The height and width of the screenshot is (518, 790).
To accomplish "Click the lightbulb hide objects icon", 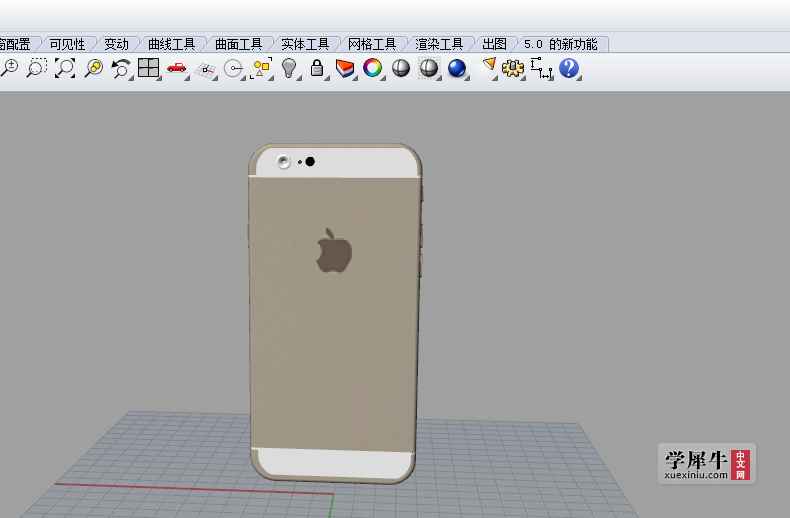I will [x=289, y=68].
